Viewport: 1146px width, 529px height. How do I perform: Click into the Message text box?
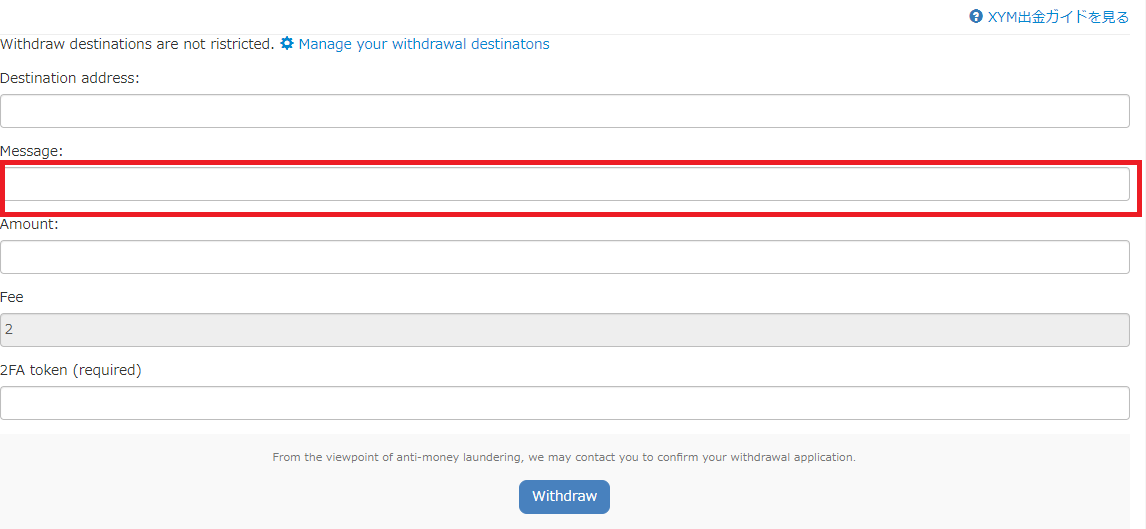click(x=566, y=184)
